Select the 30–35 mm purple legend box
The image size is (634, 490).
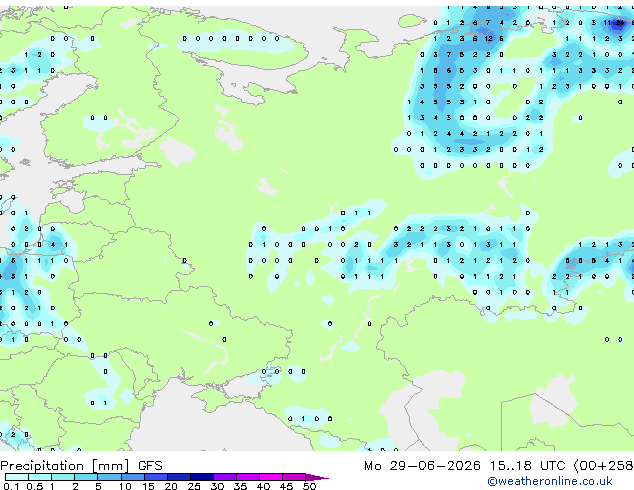click(225, 477)
